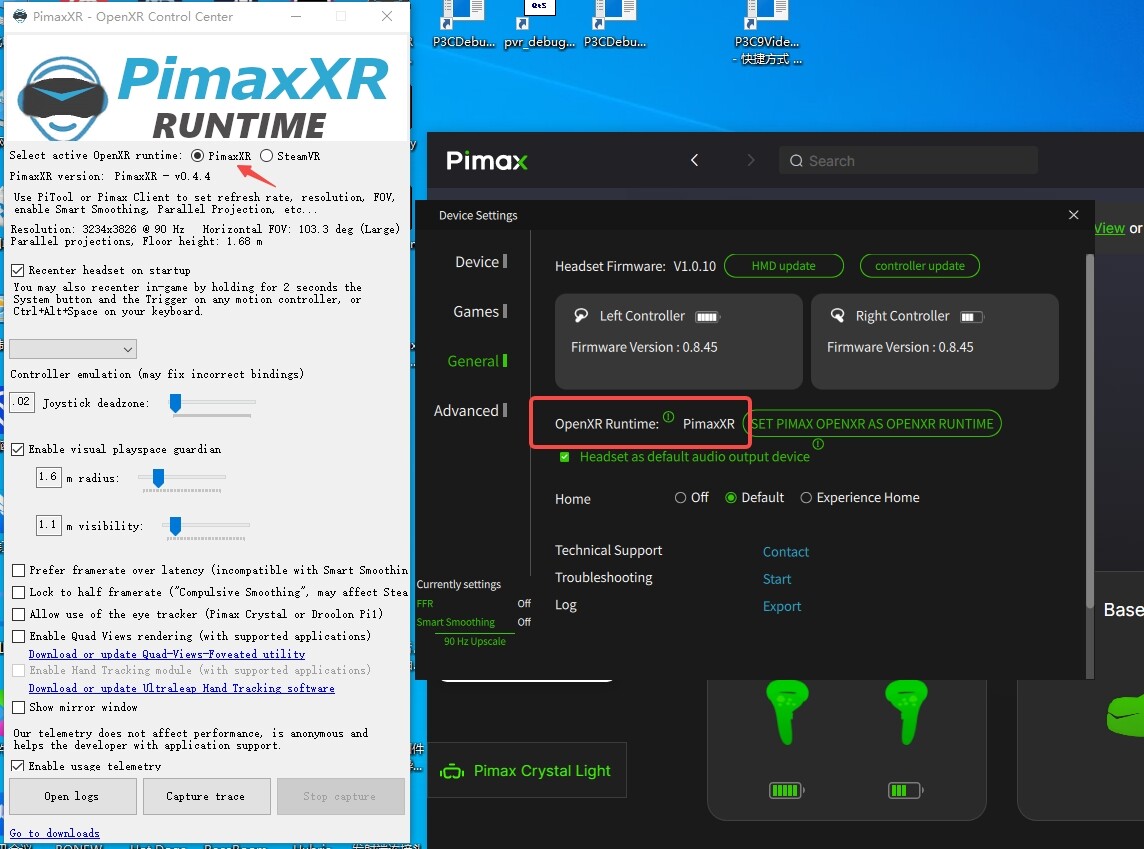Click the search magnifier icon
1144x849 pixels.
coord(796,161)
